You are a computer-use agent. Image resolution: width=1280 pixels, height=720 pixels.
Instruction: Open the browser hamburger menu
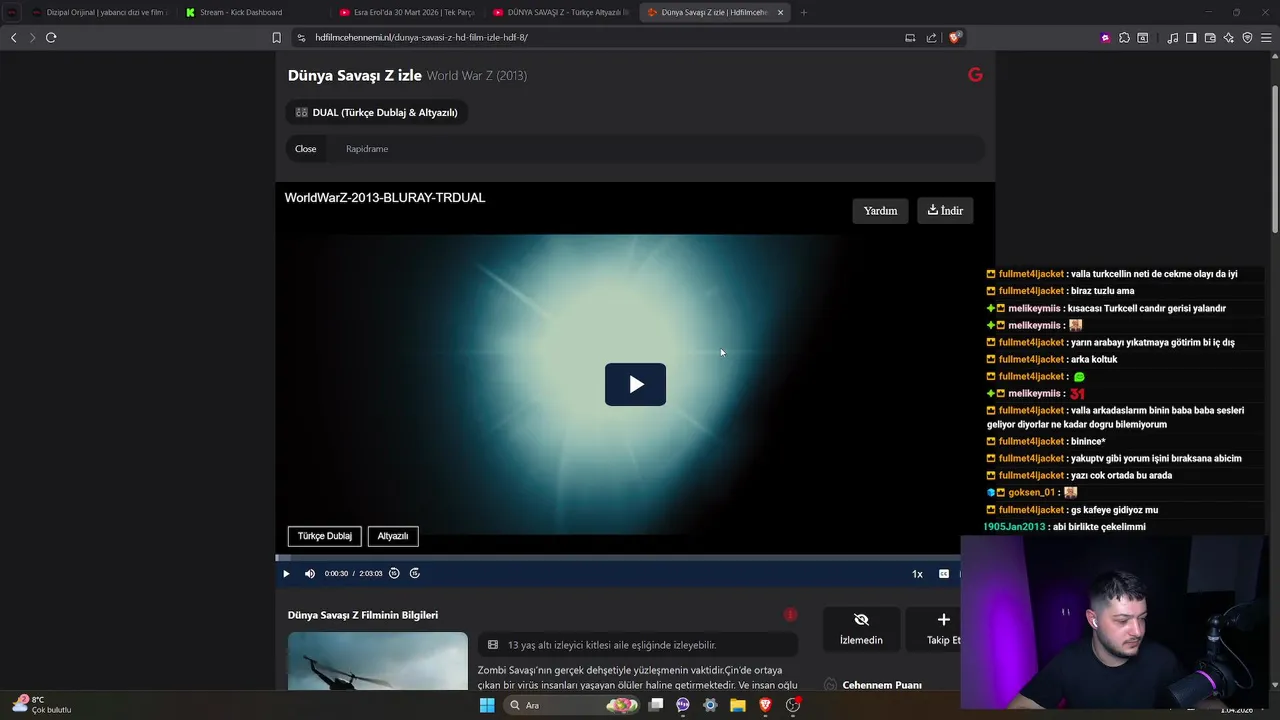coord(1266,38)
